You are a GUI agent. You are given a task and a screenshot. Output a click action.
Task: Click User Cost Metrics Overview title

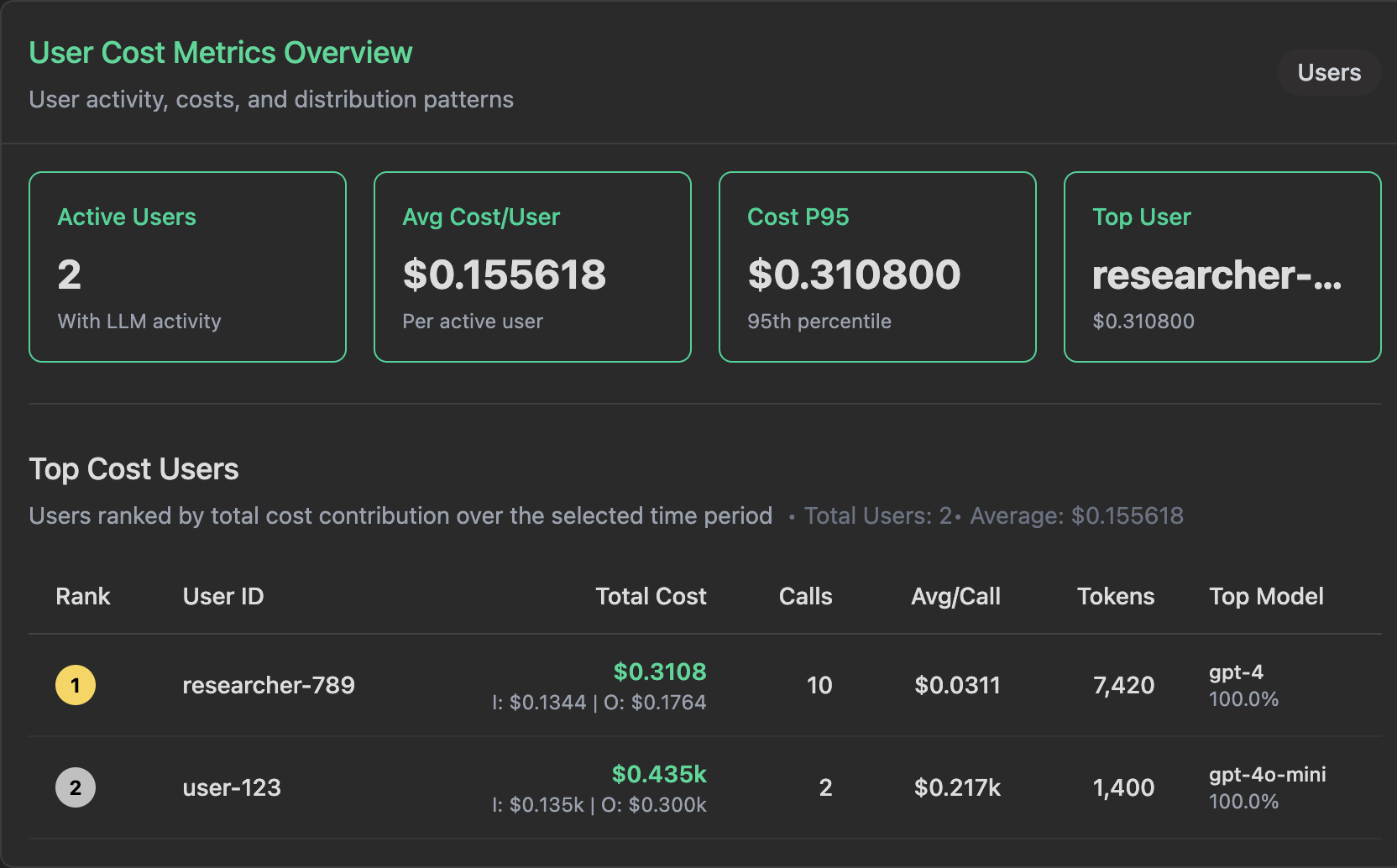click(x=221, y=53)
